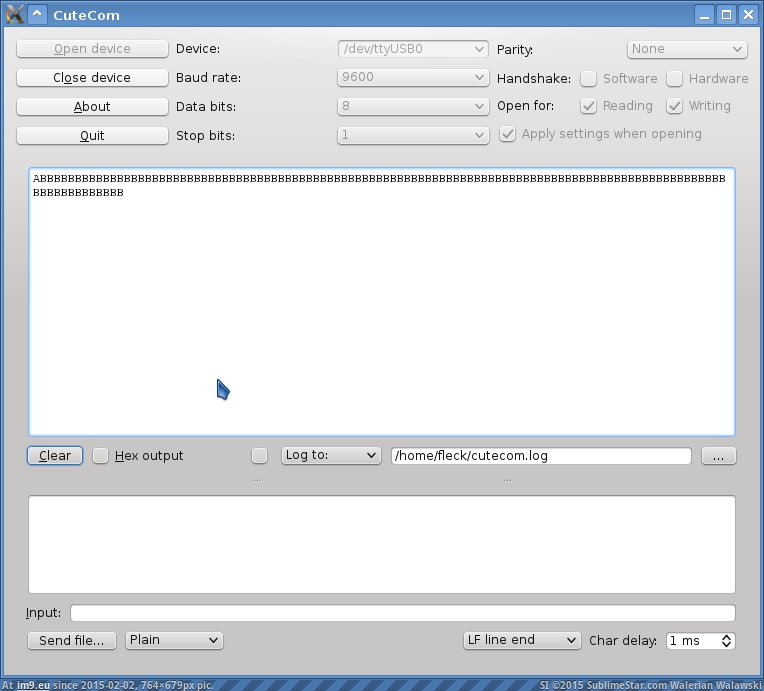Image resolution: width=764 pixels, height=691 pixels.
Task: Open the Send file dialog
Action: [72, 640]
